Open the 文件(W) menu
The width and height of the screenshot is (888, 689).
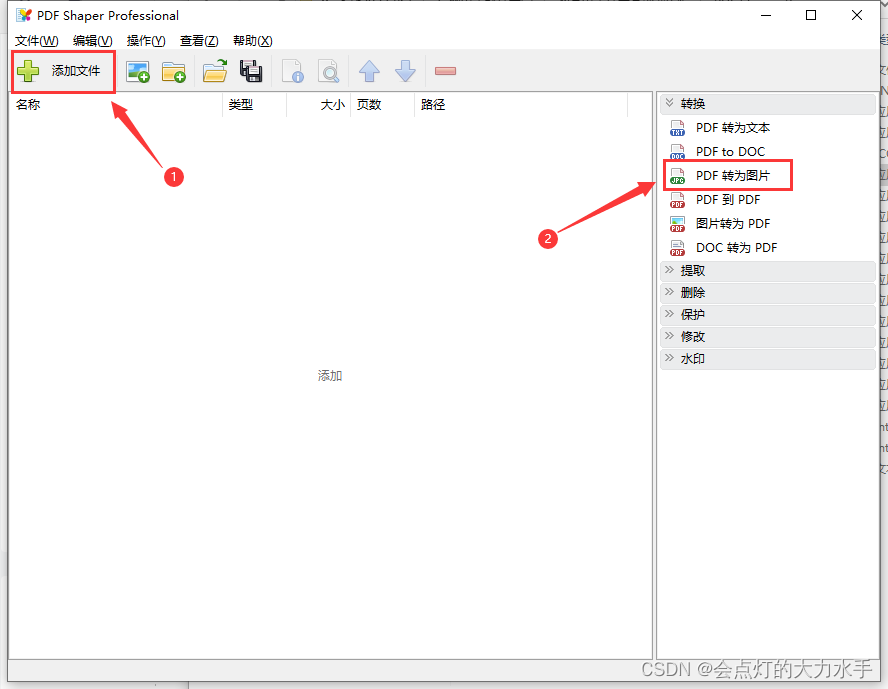[36, 41]
